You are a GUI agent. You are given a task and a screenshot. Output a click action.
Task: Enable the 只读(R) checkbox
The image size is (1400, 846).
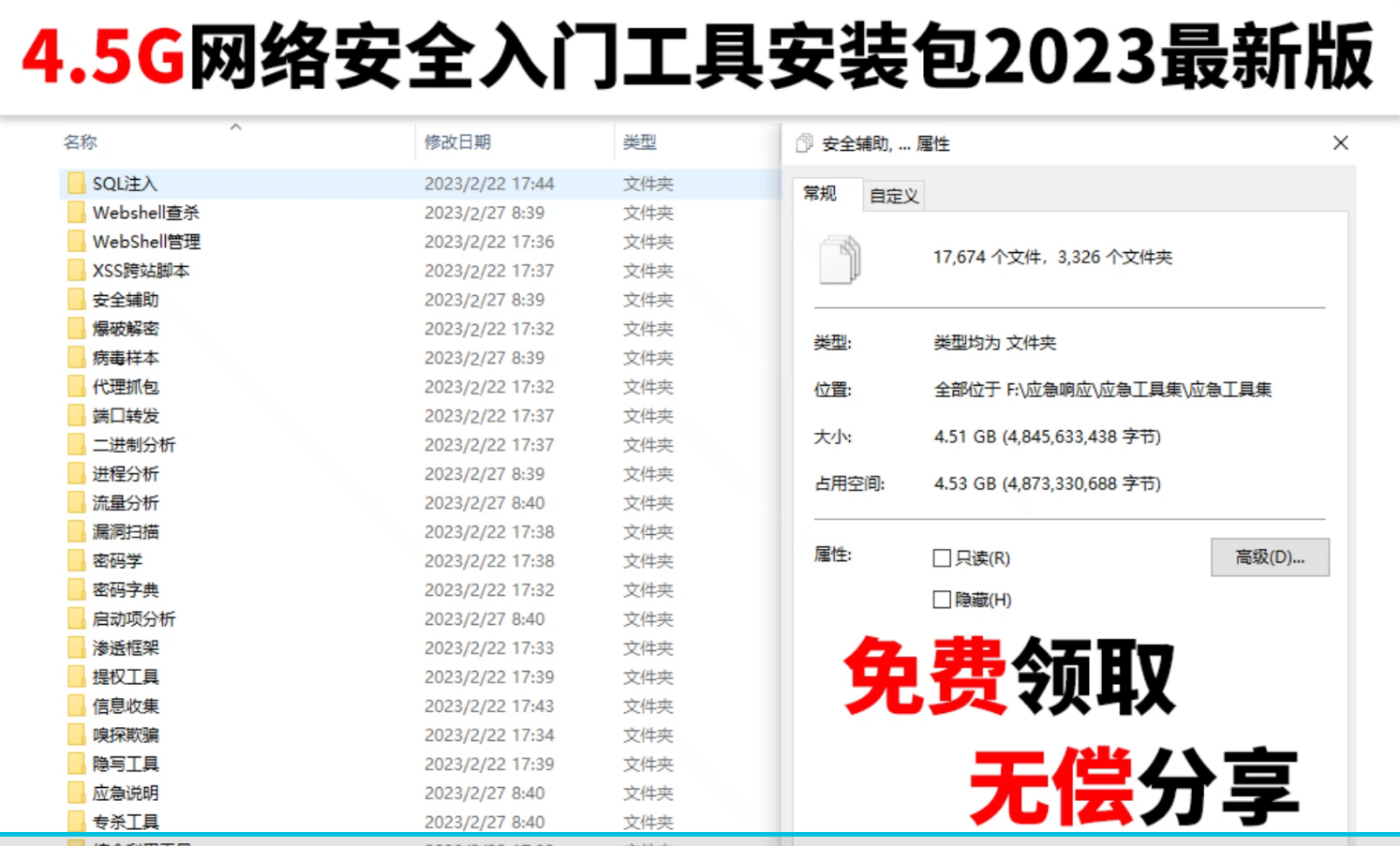(942, 557)
